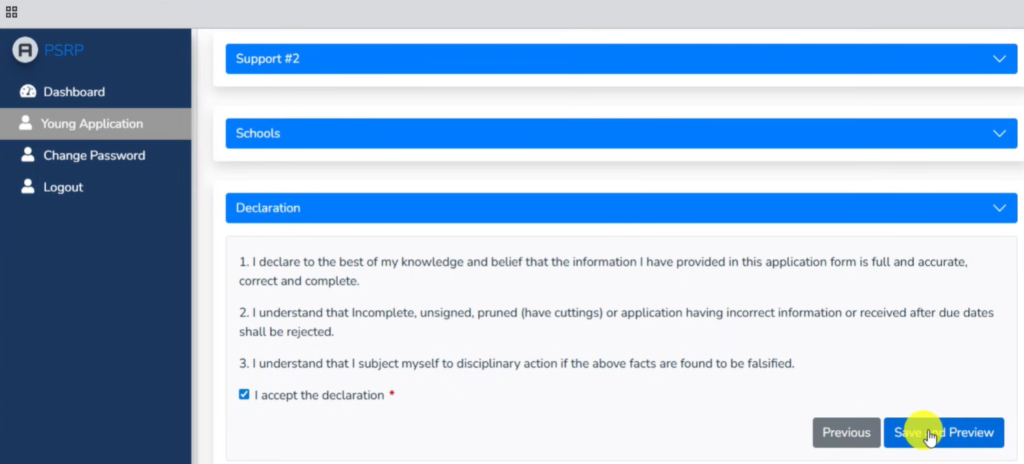Expand the Schools section chevron arrow
The height and width of the screenshot is (464, 1024).
coord(999,133)
